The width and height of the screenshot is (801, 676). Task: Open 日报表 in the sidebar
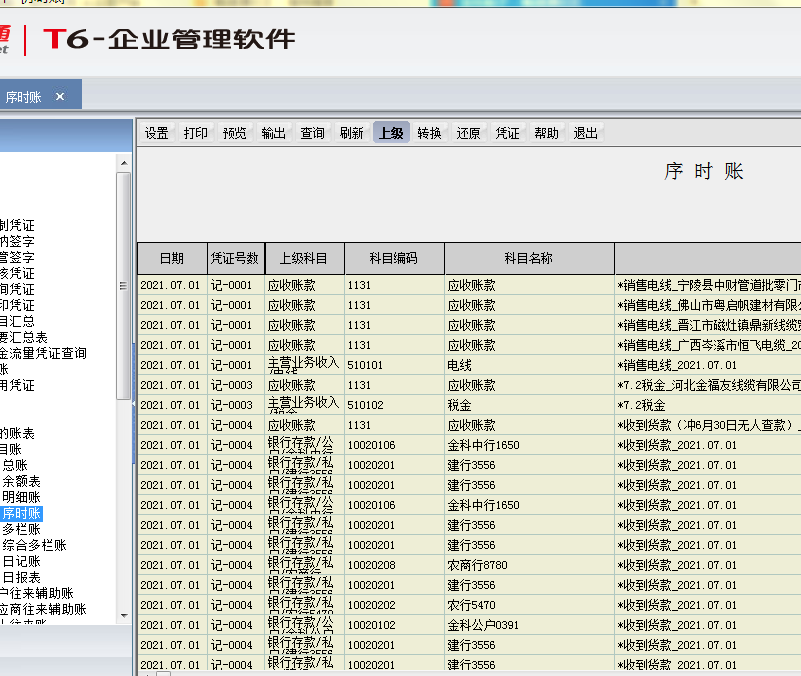coord(21,577)
